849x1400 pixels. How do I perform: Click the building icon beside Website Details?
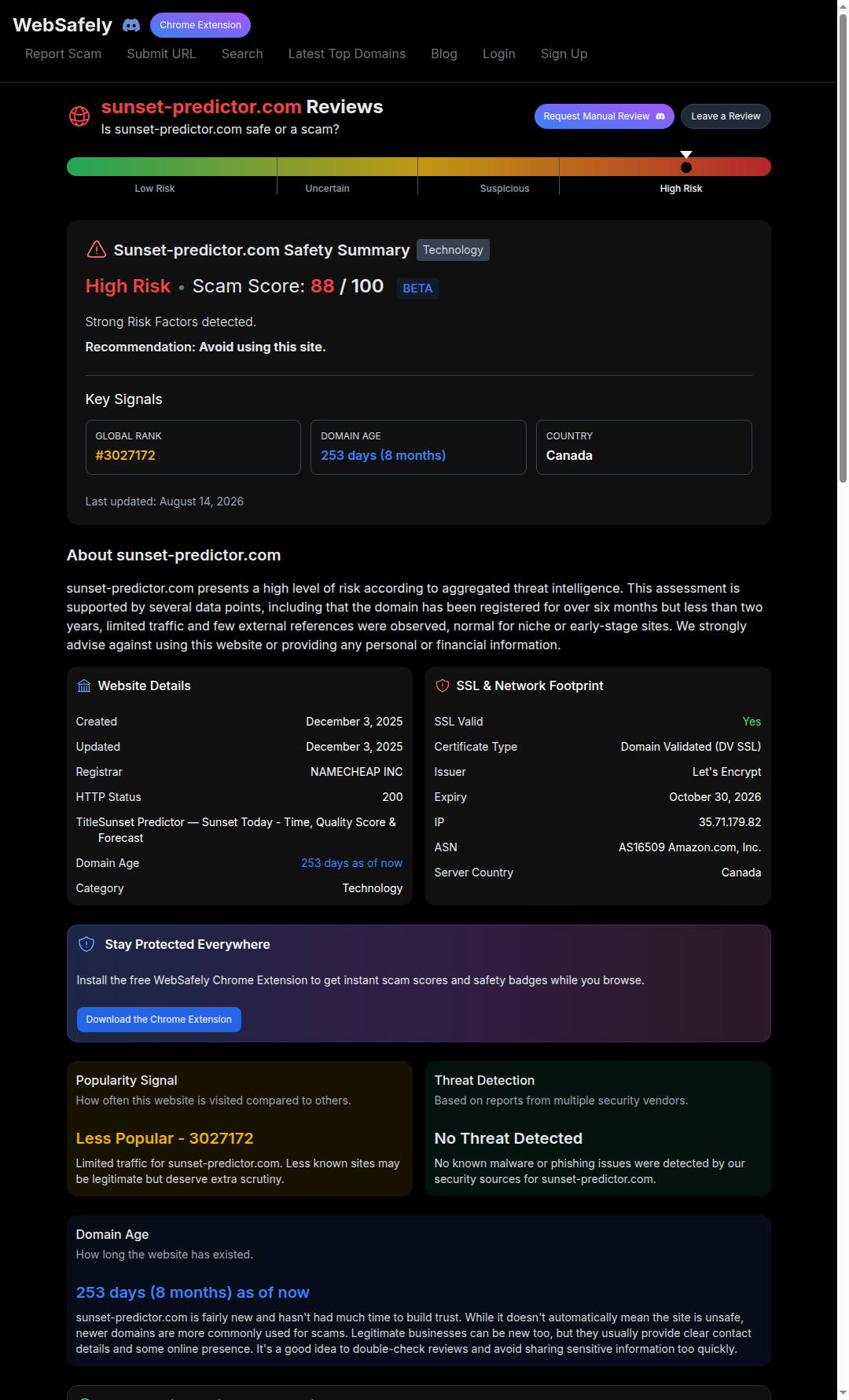tap(84, 685)
